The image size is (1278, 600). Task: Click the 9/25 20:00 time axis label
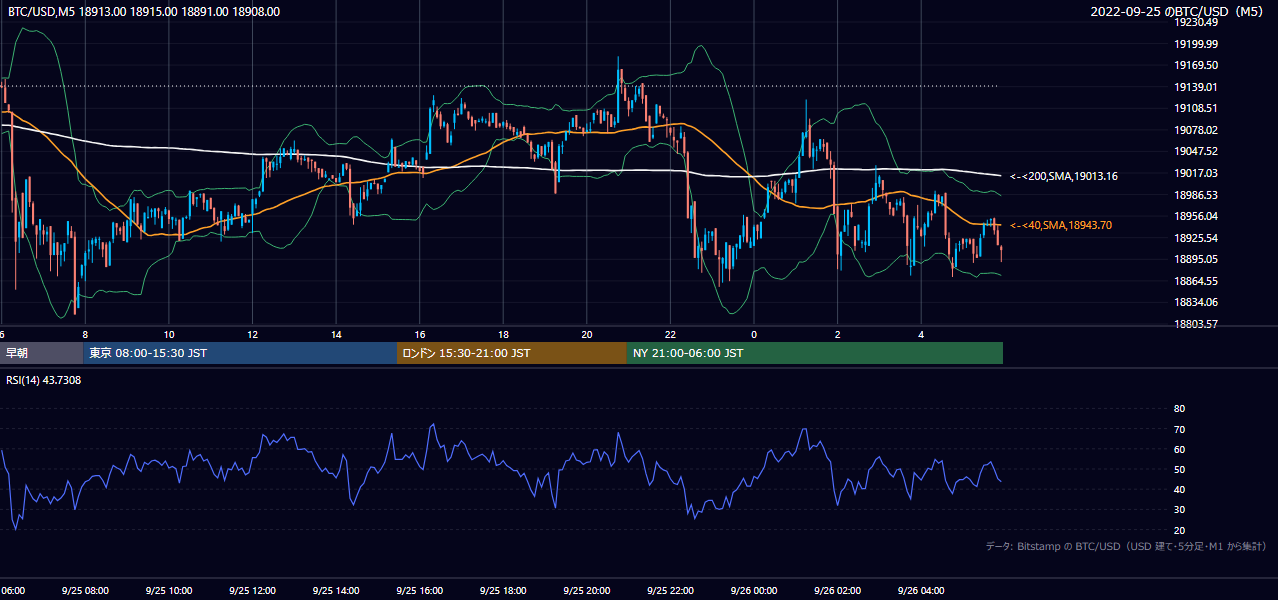tap(587, 591)
